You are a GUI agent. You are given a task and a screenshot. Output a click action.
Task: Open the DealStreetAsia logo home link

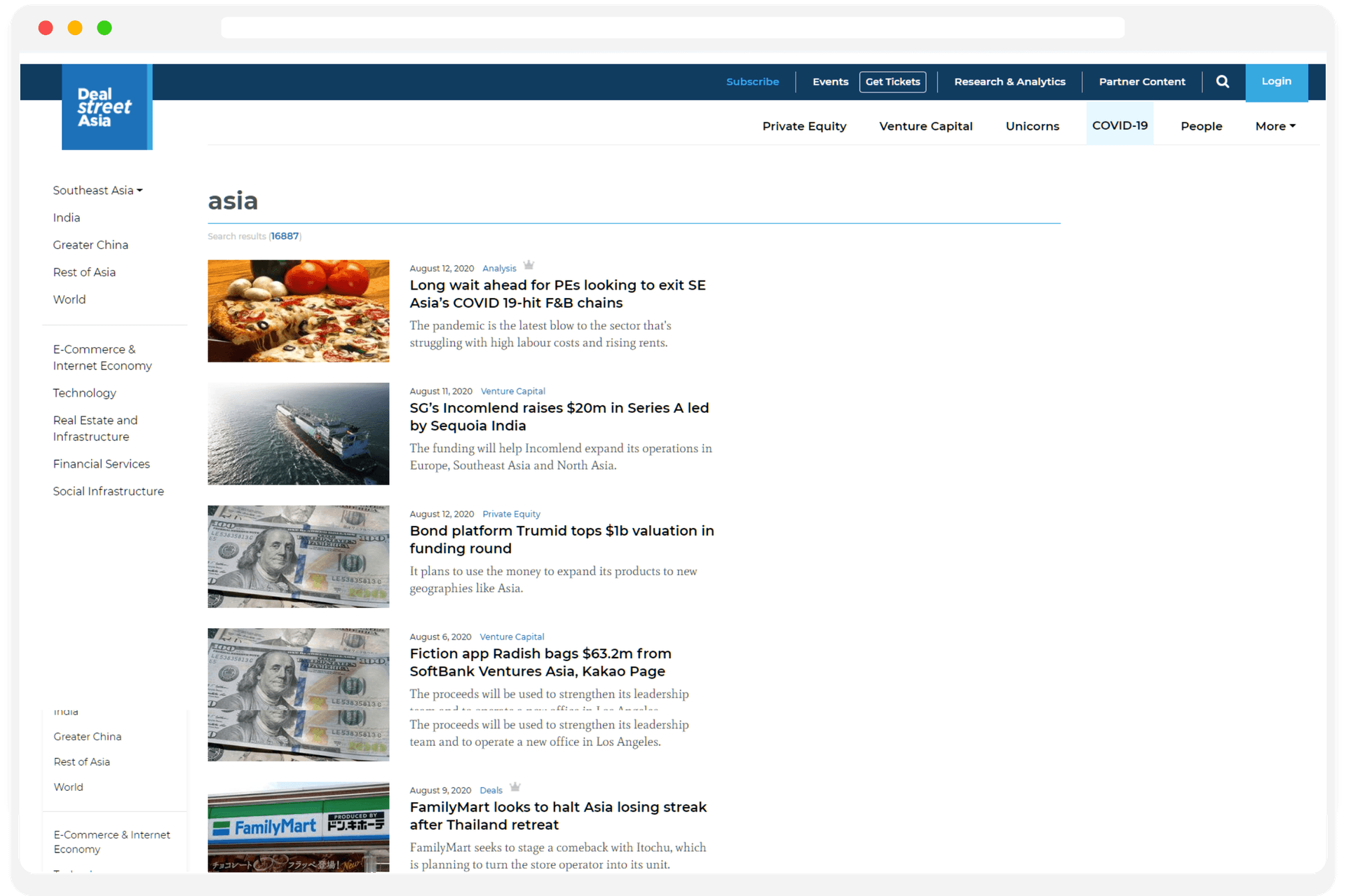107,107
